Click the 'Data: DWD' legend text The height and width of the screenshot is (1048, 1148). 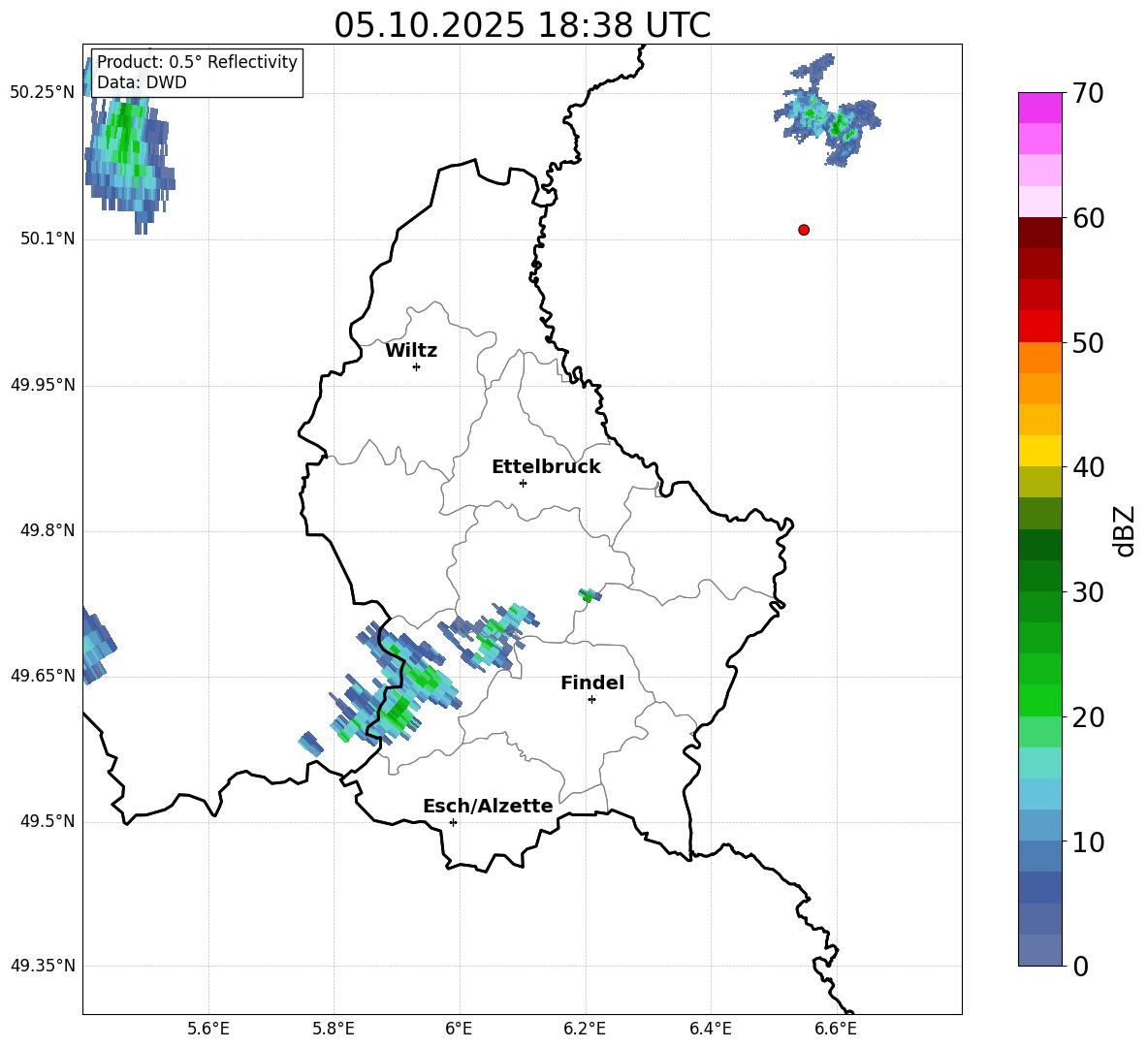coord(142,82)
